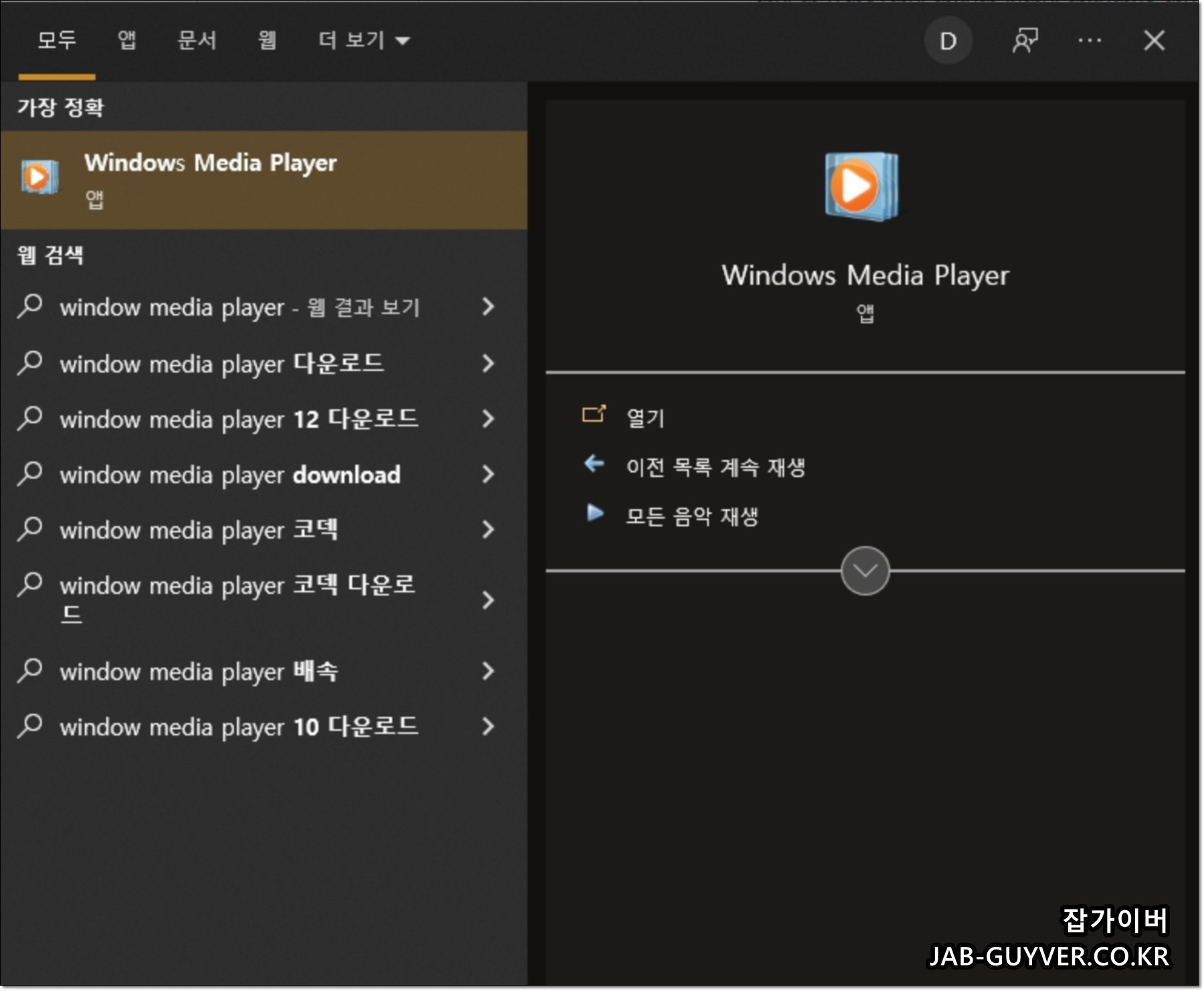Click the Windows Media Player icon in results list

pyautogui.click(x=39, y=177)
